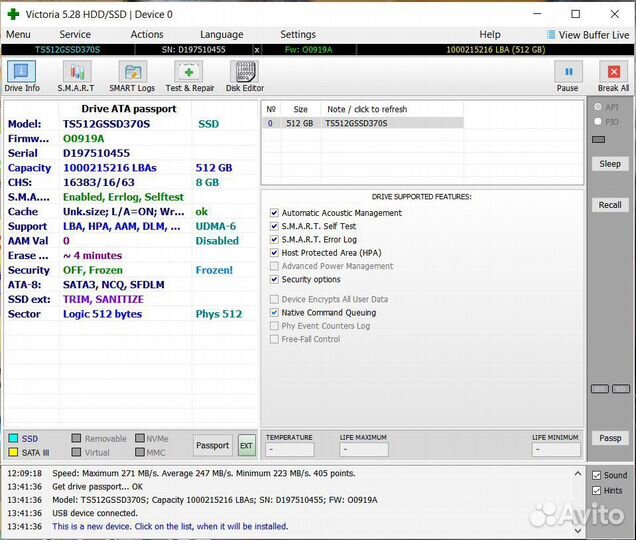Click the 'Note / click to refresh' header
636x540 pixels.
(x=367, y=109)
